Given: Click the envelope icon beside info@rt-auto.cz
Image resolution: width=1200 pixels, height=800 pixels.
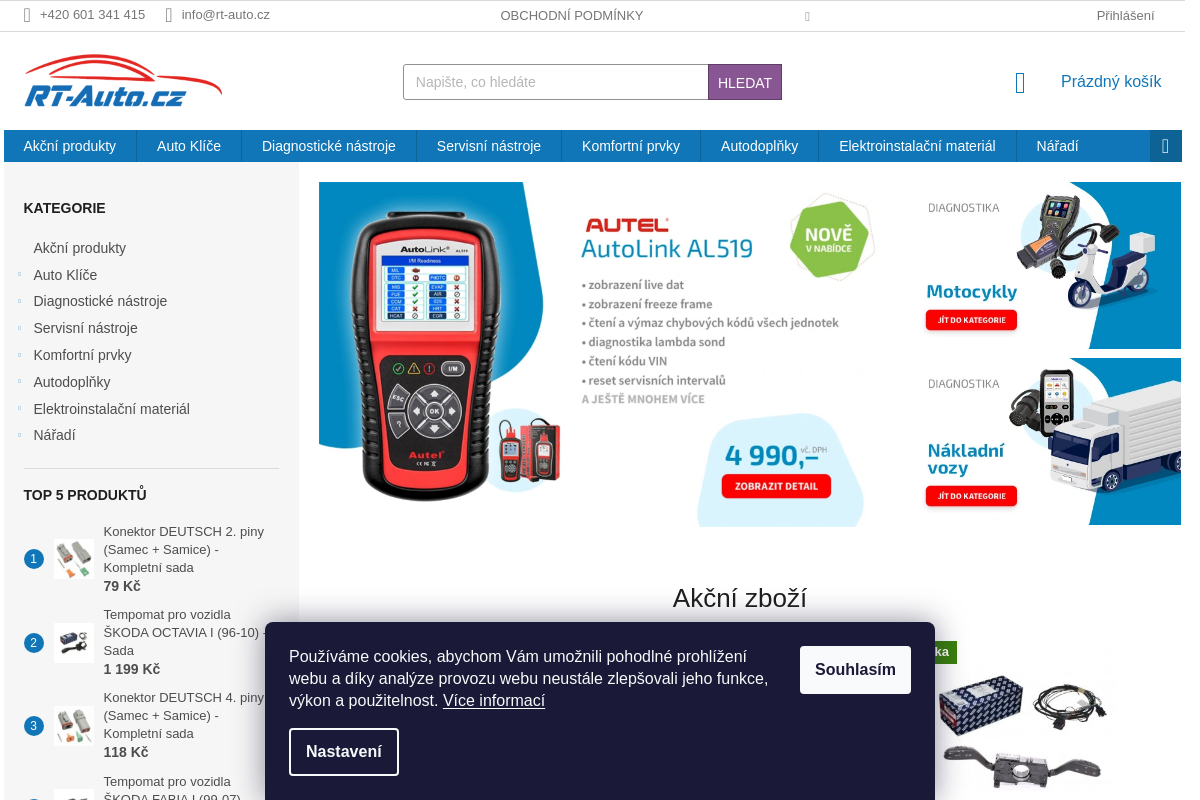Looking at the screenshot, I should (x=169, y=15).
